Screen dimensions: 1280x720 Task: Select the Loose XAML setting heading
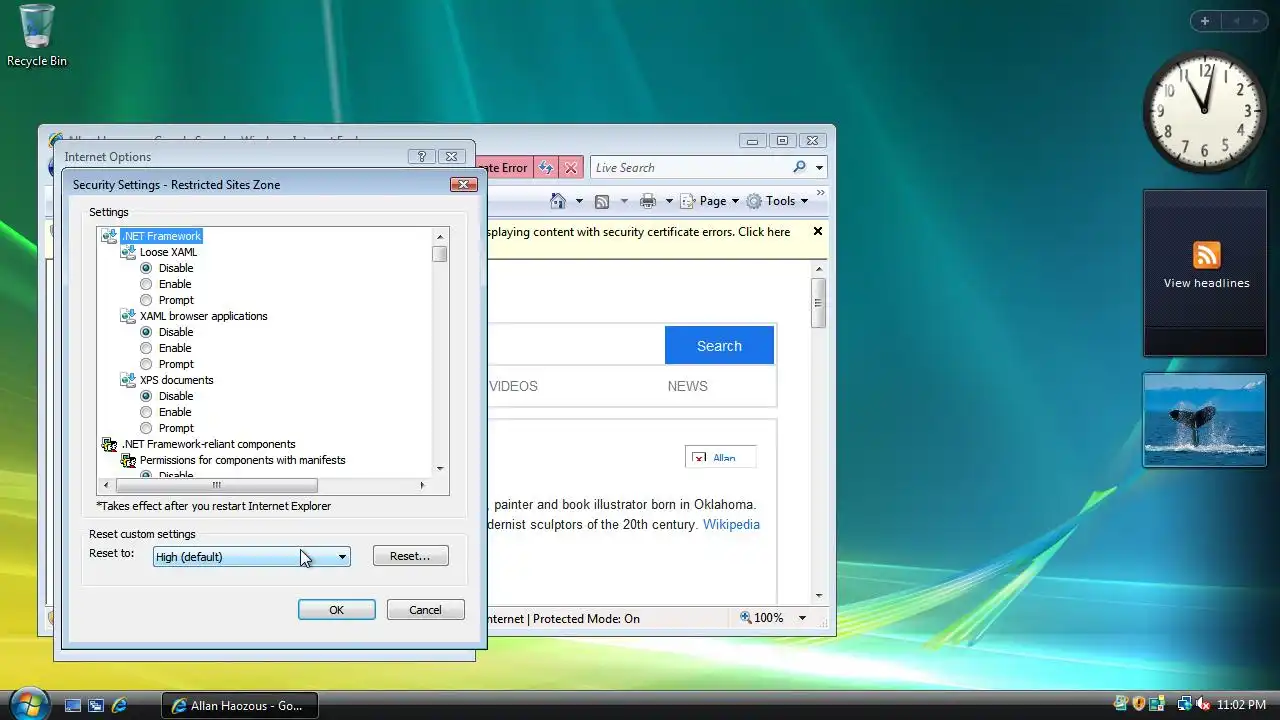pos(168,252)
